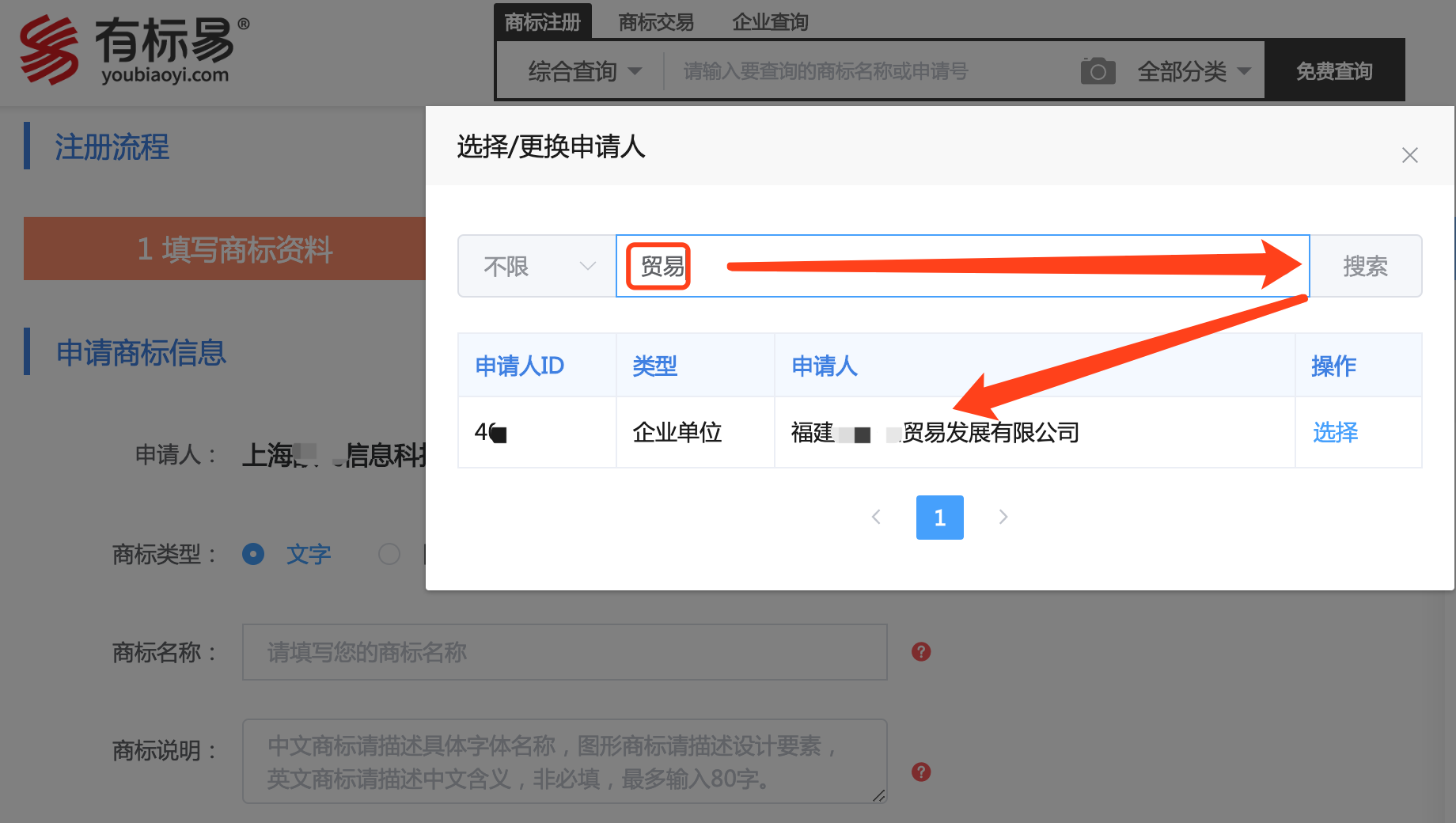Go to next page of results
The image size is (1456, 823).
click(1003, 517)
